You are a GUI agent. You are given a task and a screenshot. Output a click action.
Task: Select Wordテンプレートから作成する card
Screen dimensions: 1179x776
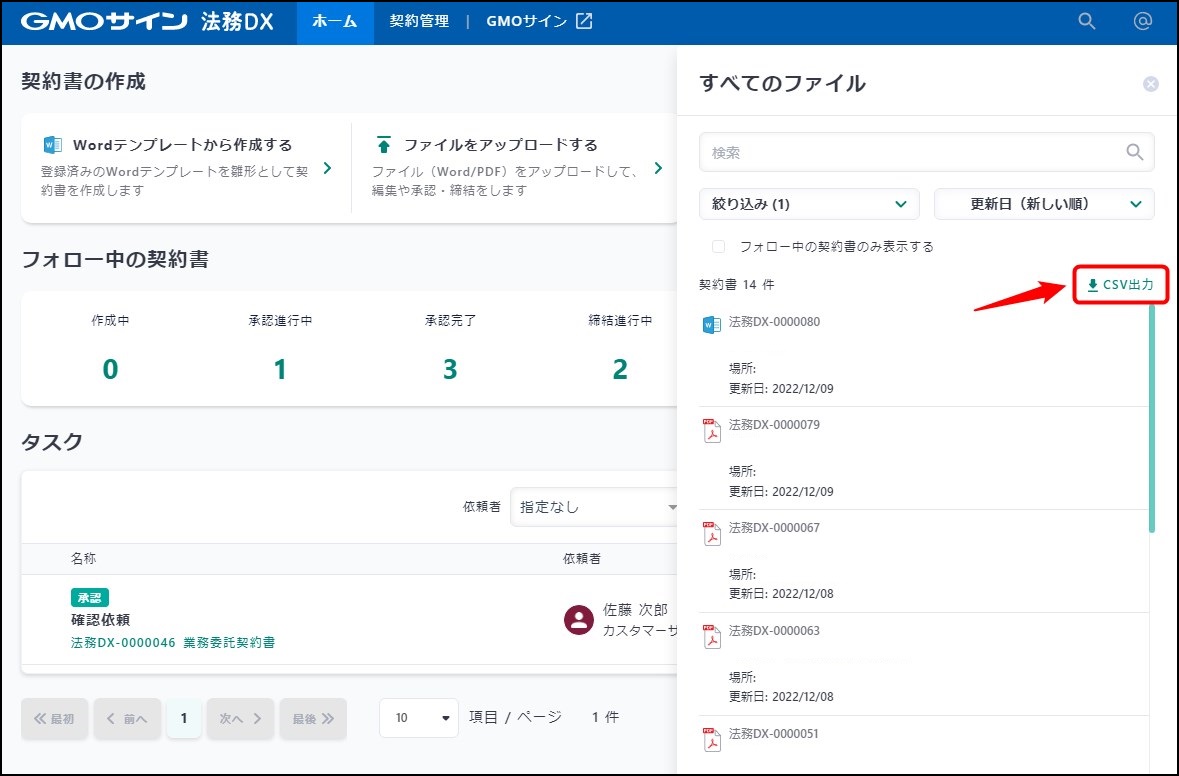pos(186,168)
